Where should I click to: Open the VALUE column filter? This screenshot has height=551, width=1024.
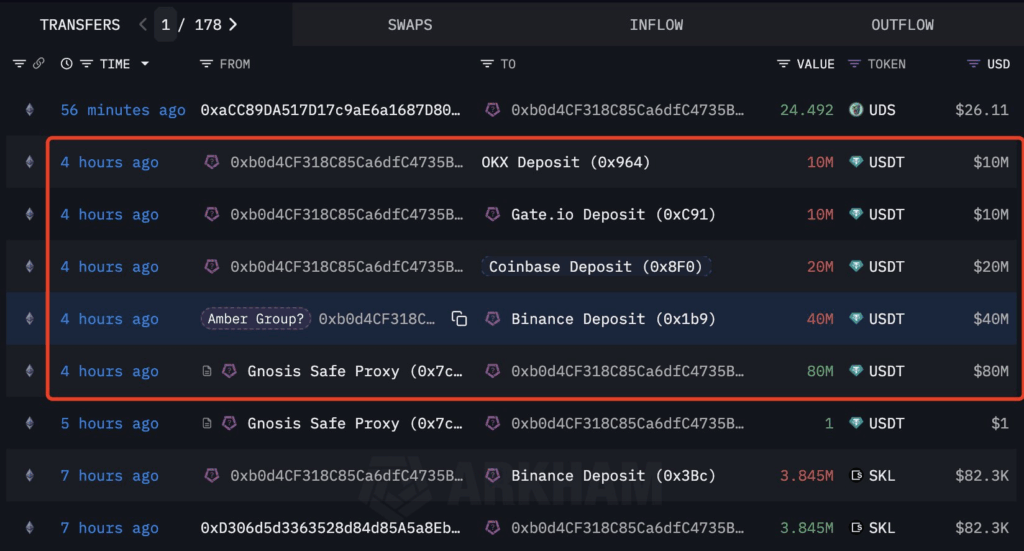(784, 64)
